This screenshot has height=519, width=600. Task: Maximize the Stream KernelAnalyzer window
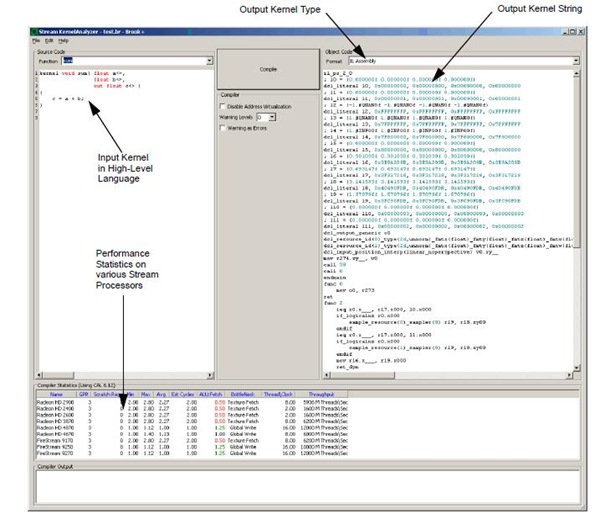tap(572, 32)
